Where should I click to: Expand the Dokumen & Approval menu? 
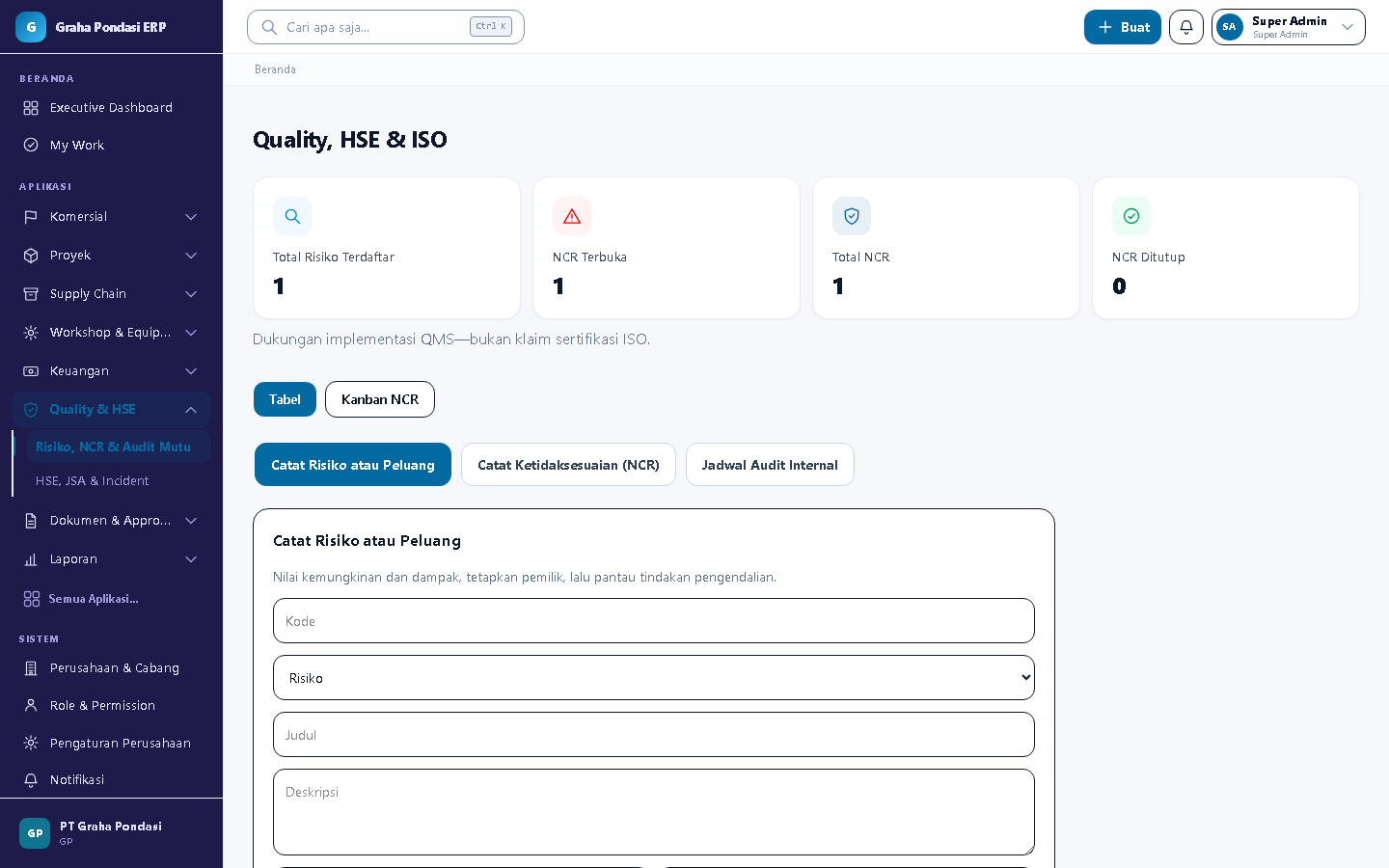112,521
